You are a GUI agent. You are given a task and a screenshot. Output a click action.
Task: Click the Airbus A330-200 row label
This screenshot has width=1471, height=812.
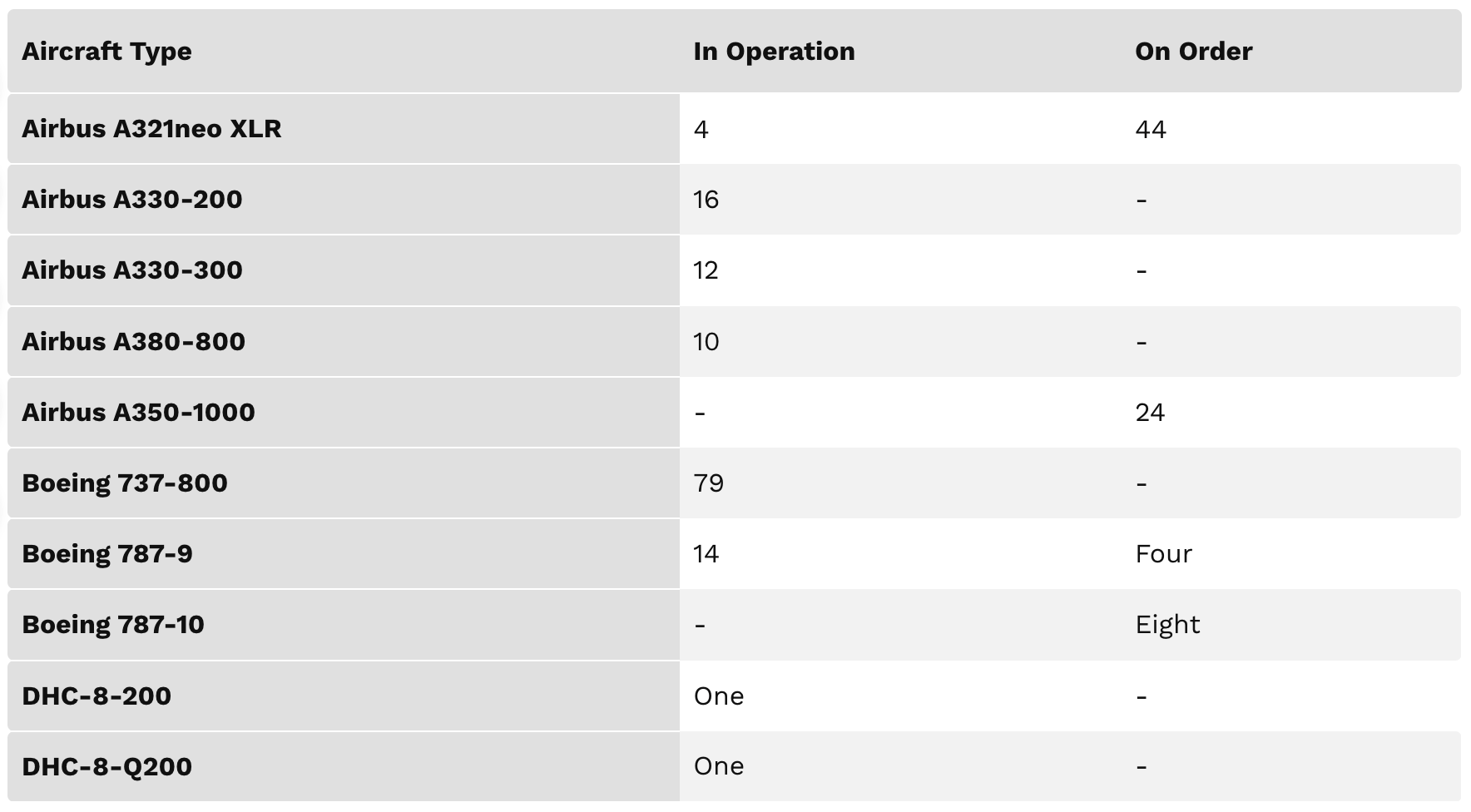131,200
